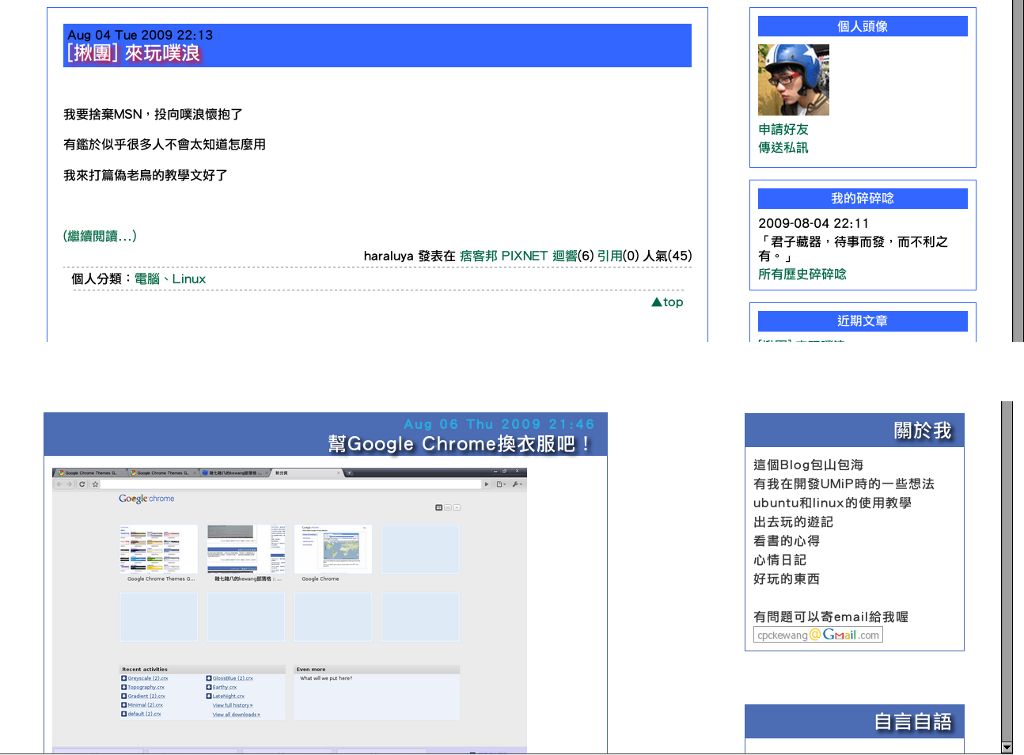
Task: Open 所有歷史碎碎唸 history link
Action: coord(802,274)
